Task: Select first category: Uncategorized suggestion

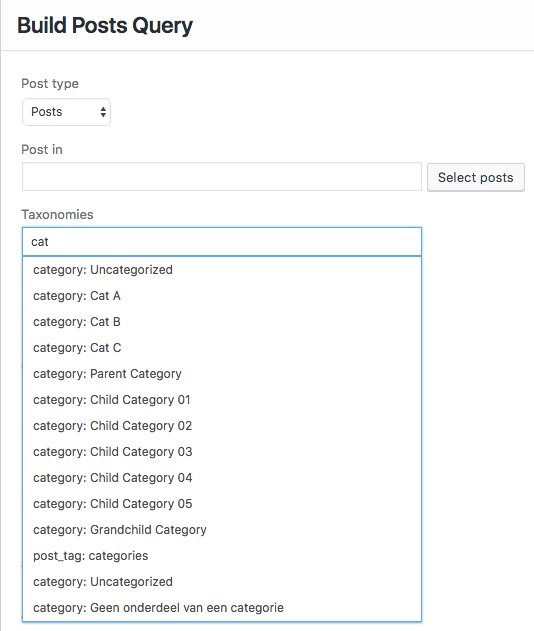Action: (222, 270)
